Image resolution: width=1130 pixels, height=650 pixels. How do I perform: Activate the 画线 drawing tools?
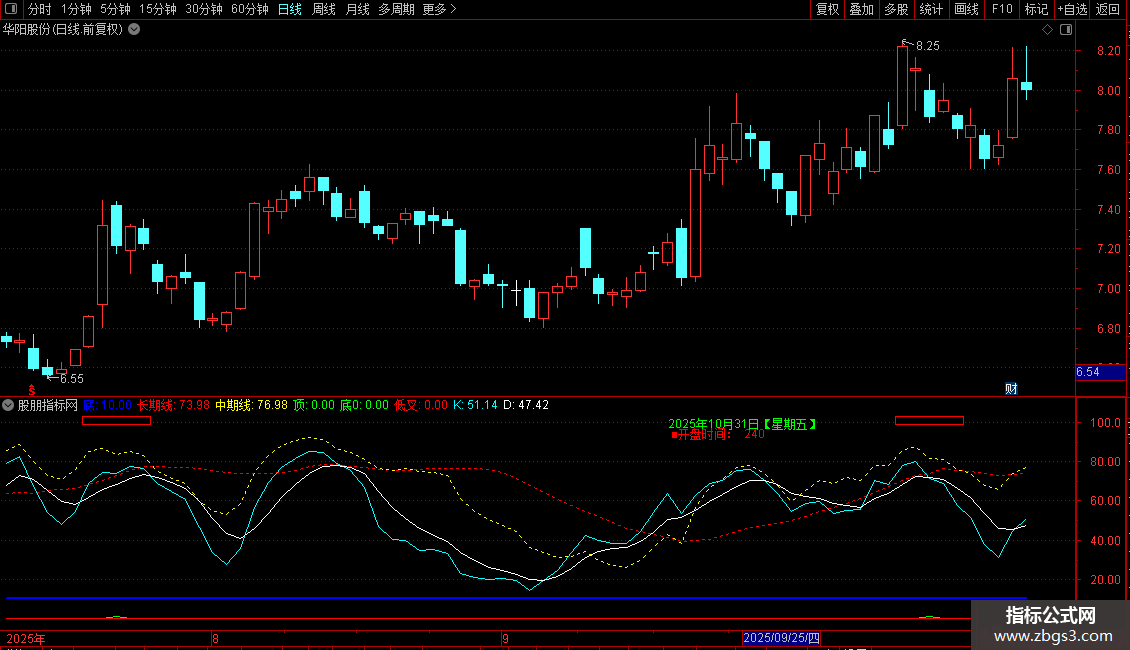966,9
